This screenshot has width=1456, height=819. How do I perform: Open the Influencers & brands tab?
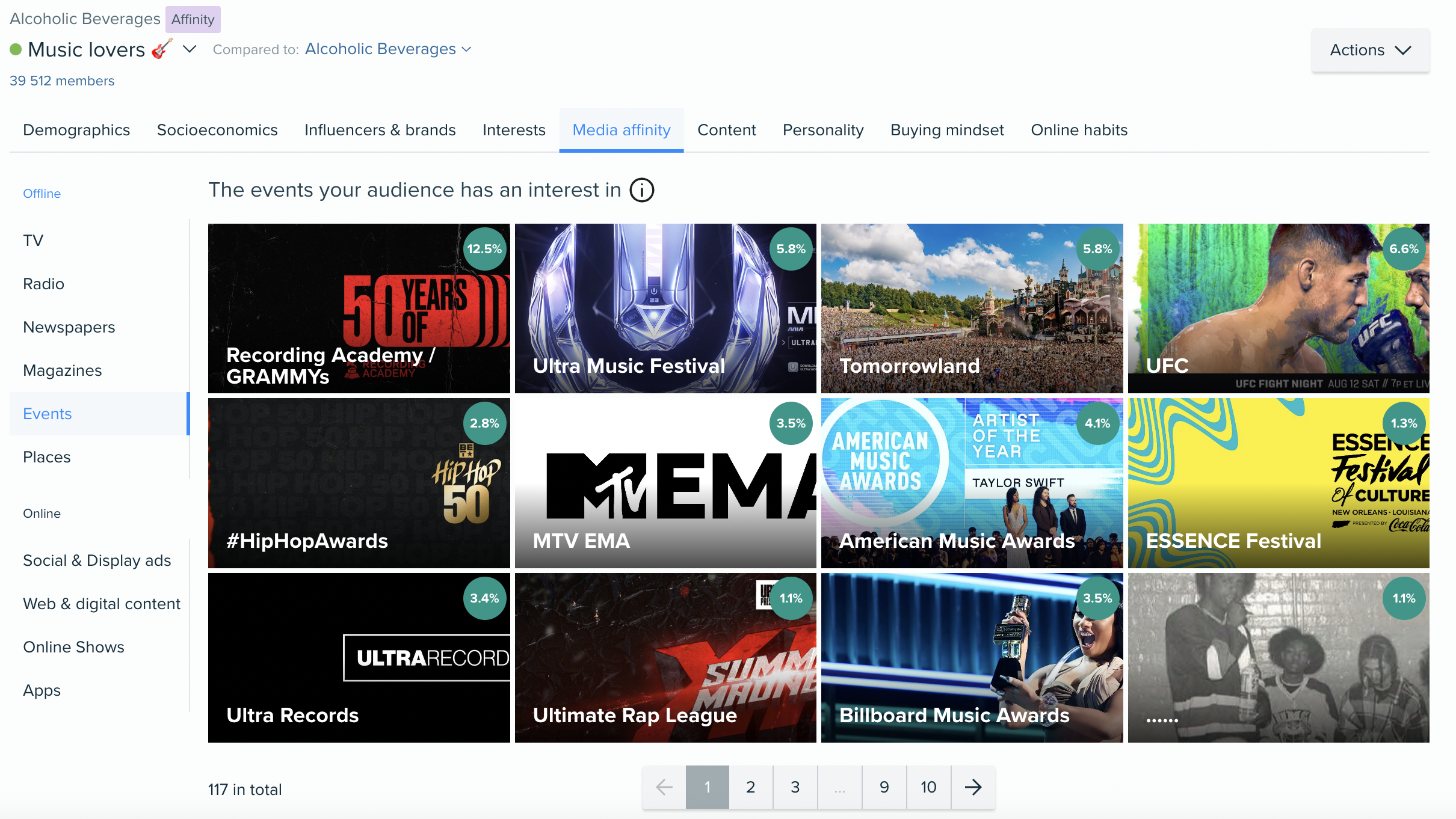point(380,130)
